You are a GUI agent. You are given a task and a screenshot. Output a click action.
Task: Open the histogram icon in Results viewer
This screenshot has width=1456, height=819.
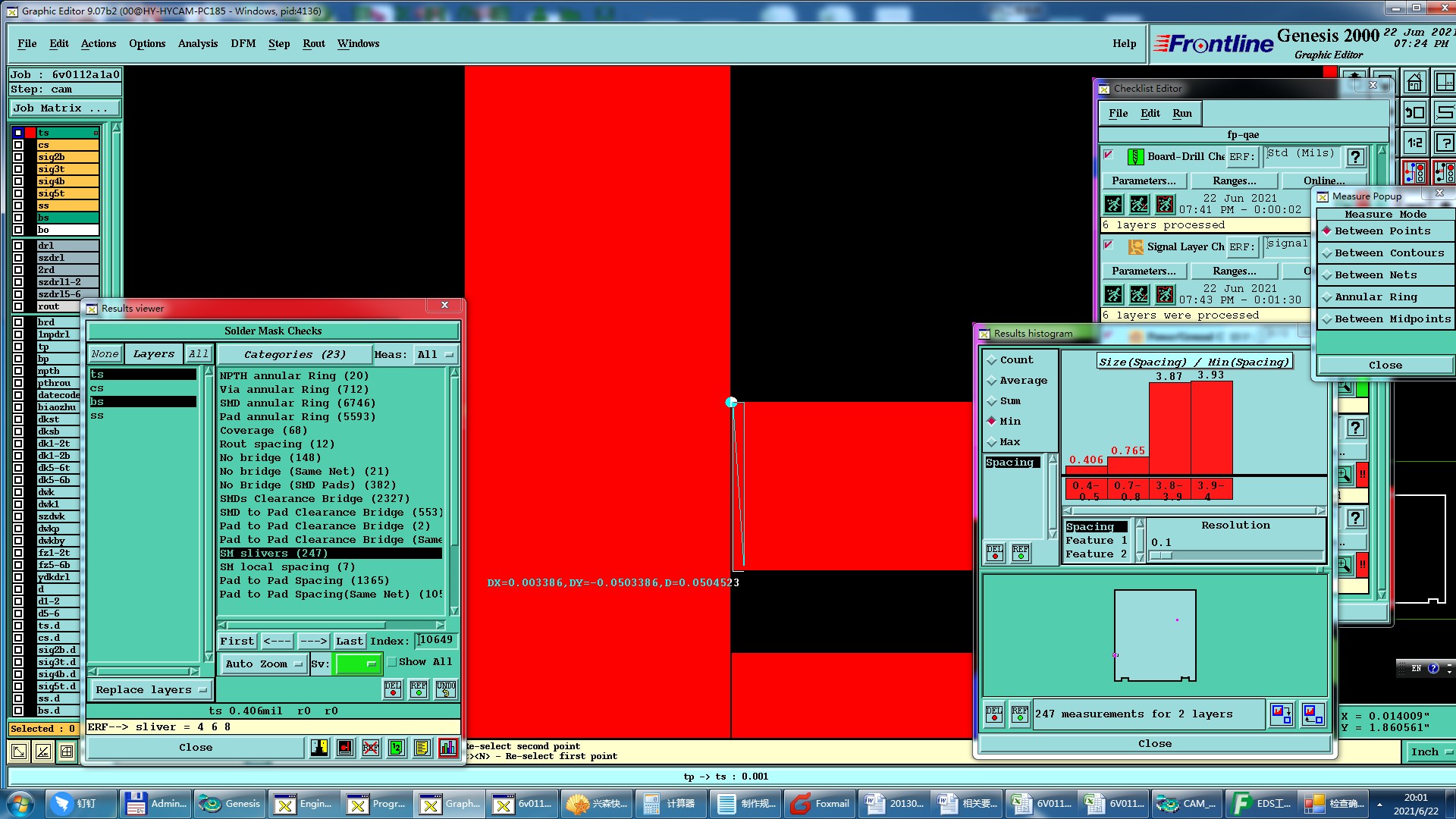coord(447,748)
